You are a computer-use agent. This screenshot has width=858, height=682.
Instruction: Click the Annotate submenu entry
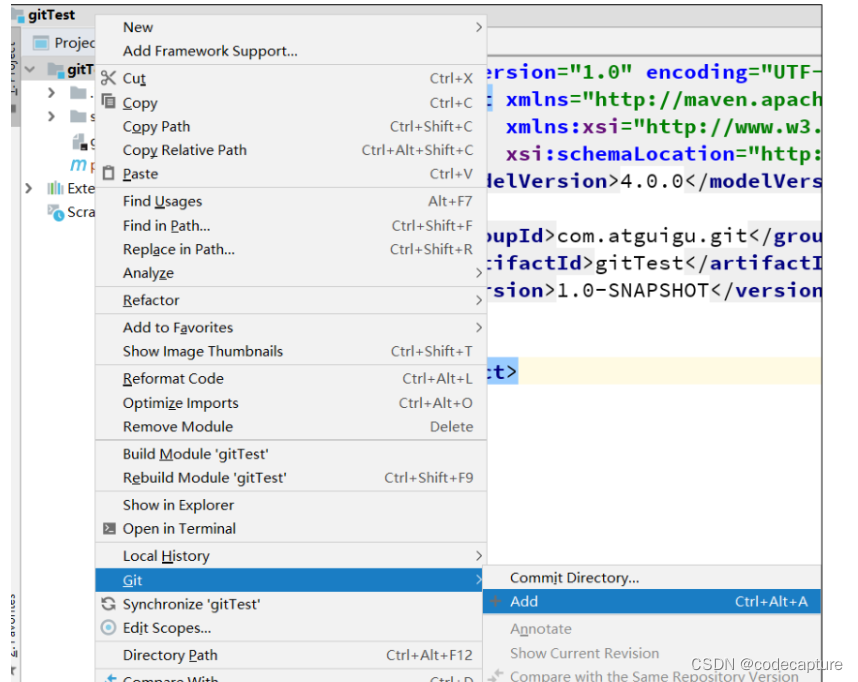[652, 628]
